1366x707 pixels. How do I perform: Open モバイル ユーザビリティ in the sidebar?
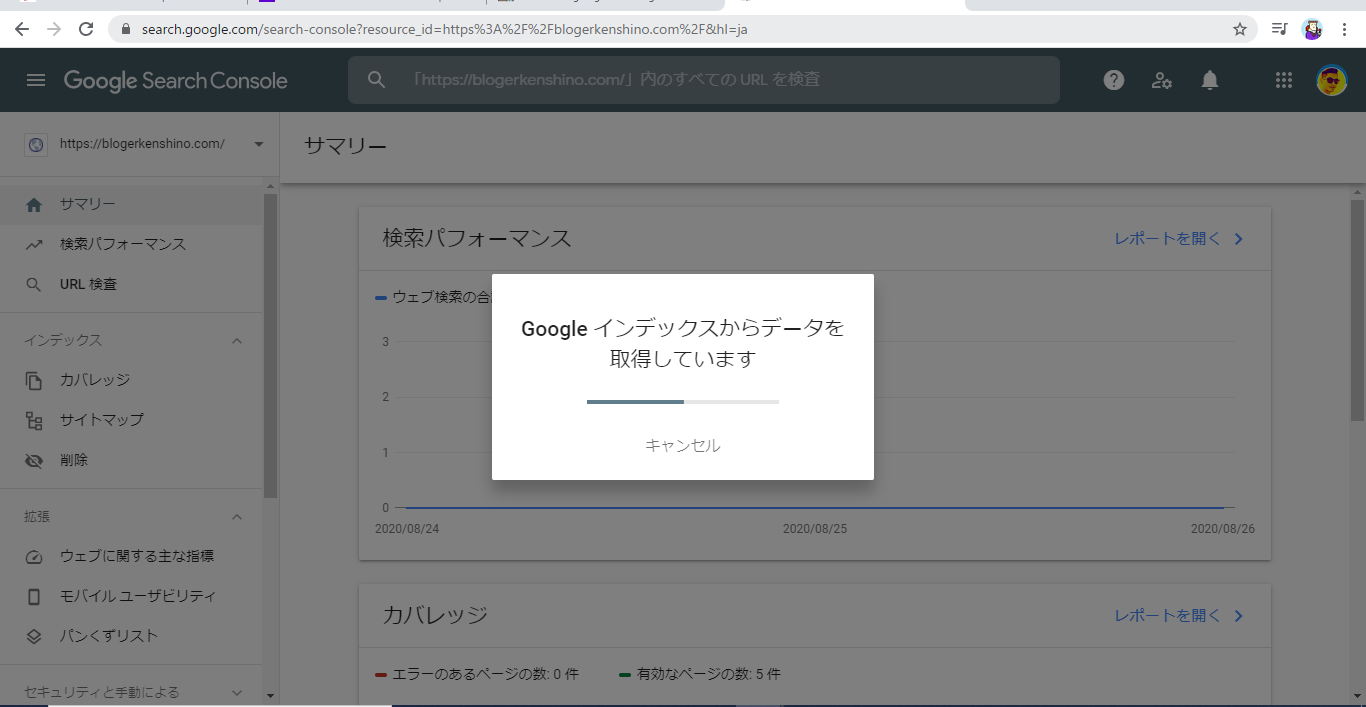[132, 597]
